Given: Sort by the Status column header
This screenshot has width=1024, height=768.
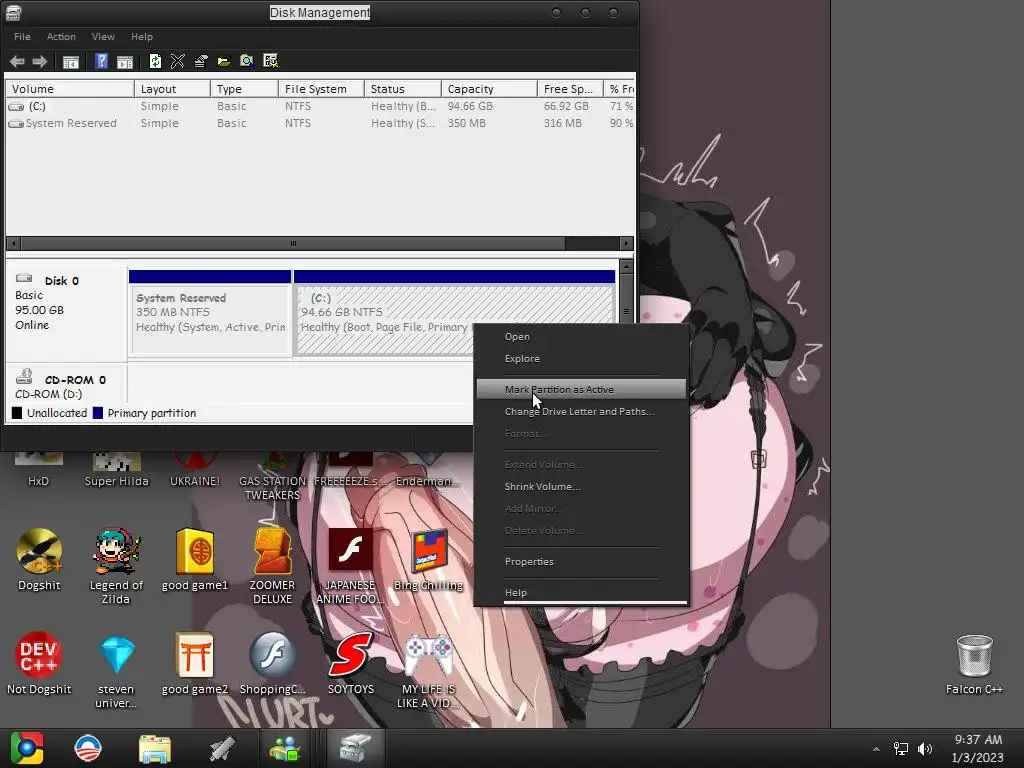Looking at the screenshot, I should (x=403, y=89).
